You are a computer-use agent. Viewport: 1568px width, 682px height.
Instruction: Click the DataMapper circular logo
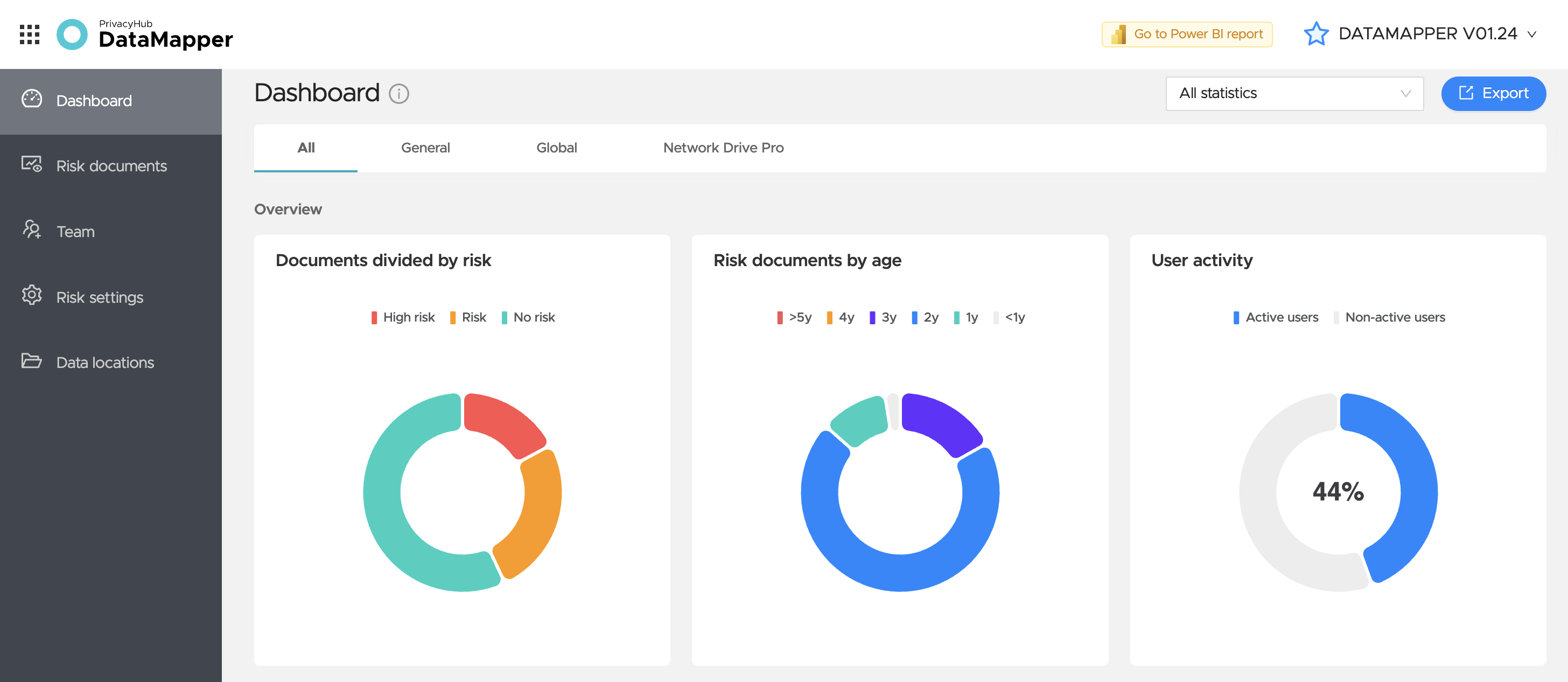pos(72,34)
